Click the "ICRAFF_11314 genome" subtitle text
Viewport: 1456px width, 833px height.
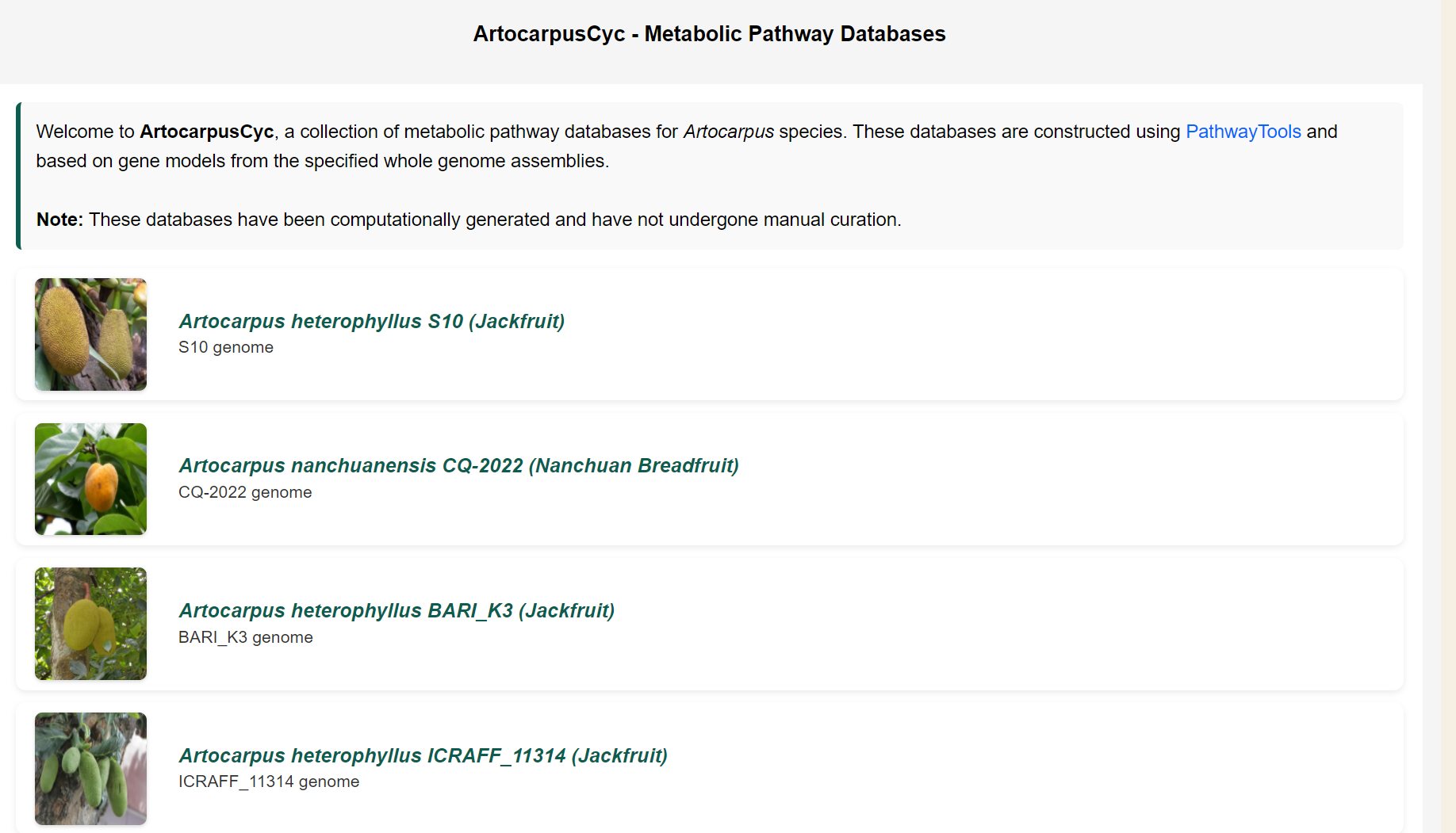(x=269, y=781)
